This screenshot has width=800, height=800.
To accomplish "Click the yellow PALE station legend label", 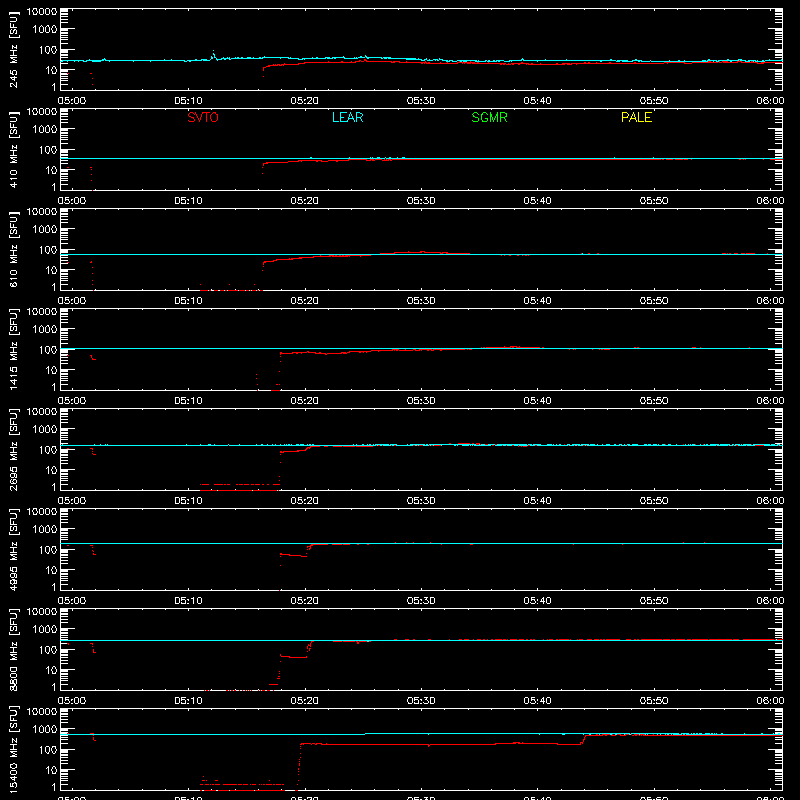I will point(636,117).
